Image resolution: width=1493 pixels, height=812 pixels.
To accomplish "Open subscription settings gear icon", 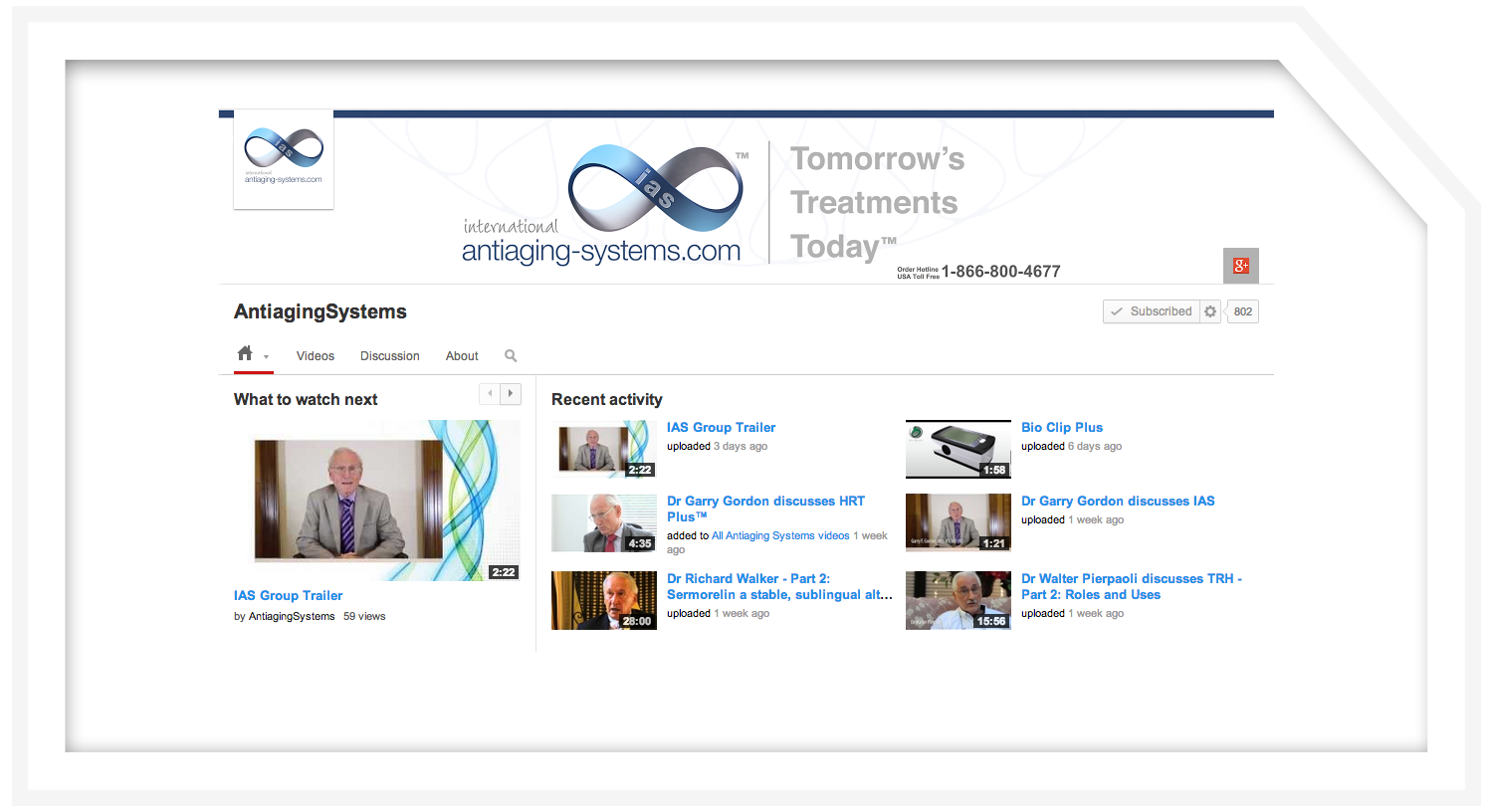I will pos(1210,311).
